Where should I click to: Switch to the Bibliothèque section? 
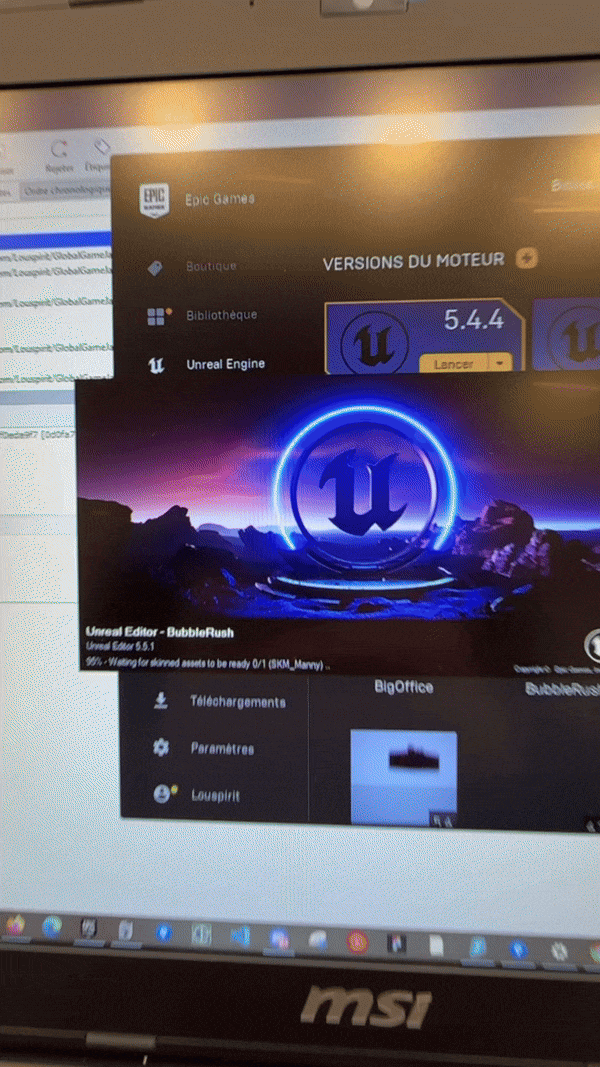tap(222, 315)
